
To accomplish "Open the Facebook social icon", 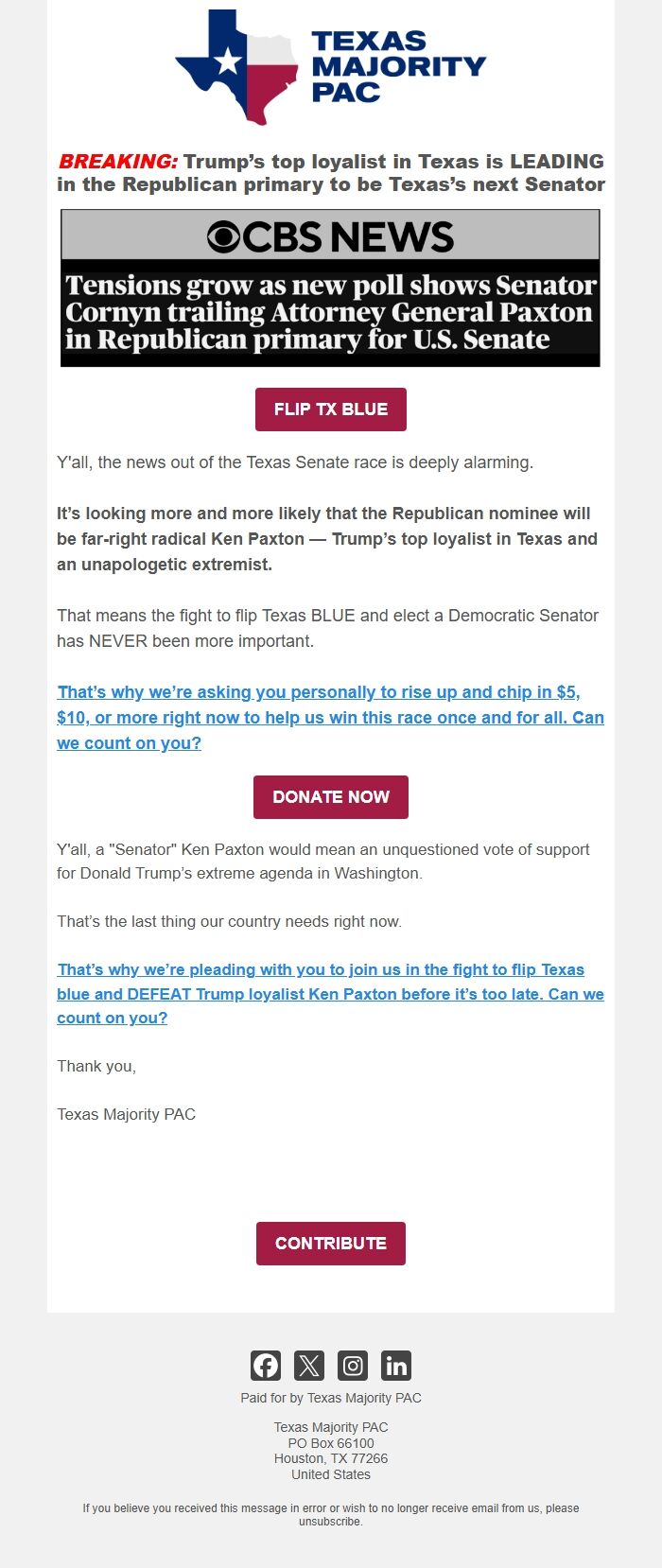I will [x=265, y=1366].
